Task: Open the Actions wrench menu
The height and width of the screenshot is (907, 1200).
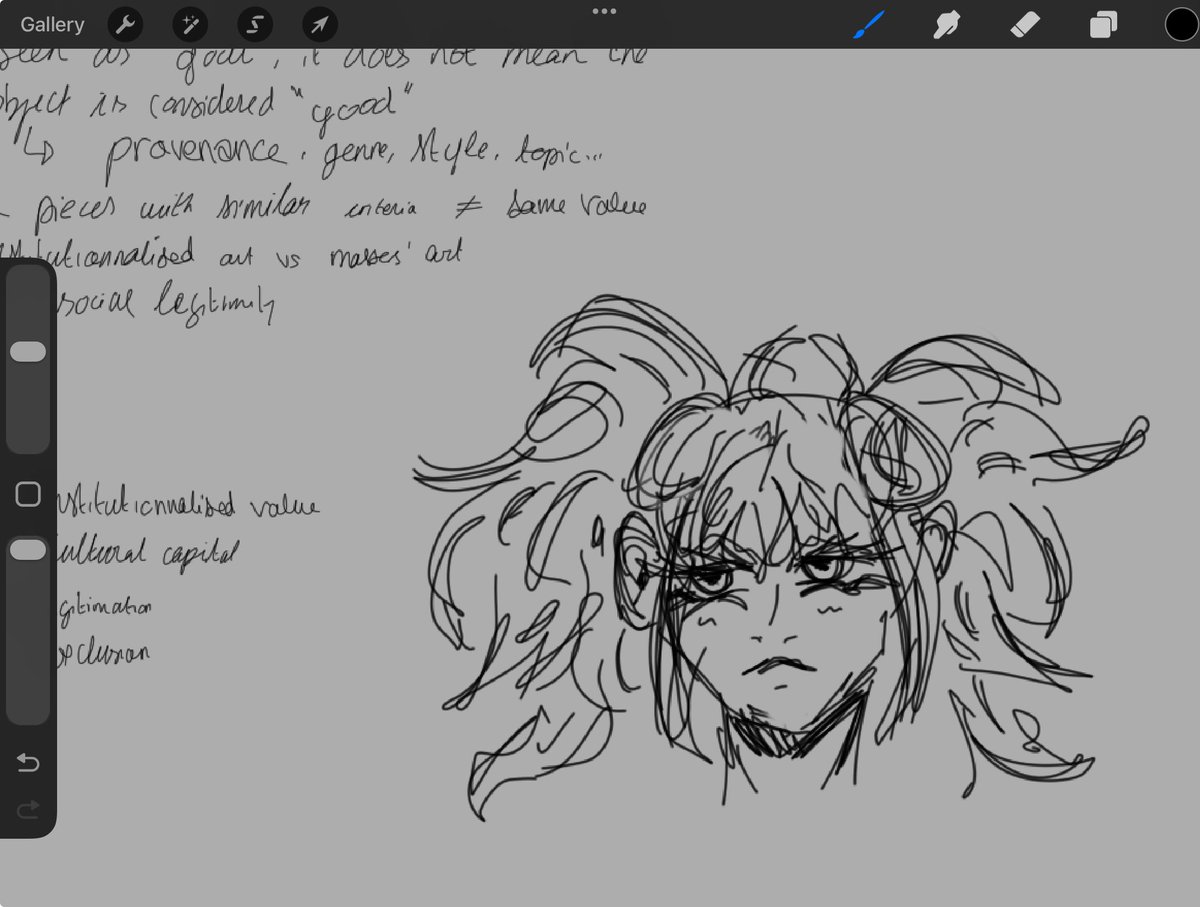Action: coord(124,24)
